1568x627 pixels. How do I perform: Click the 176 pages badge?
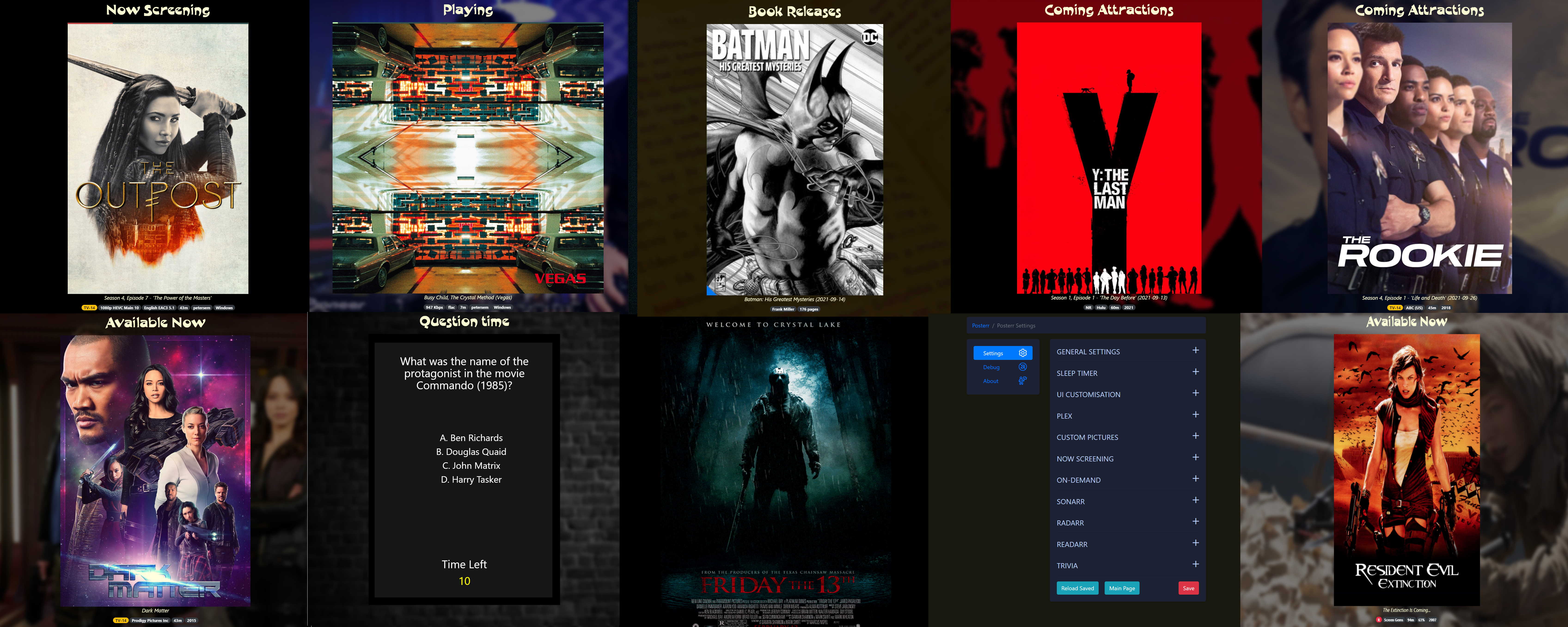click(808, 309)
